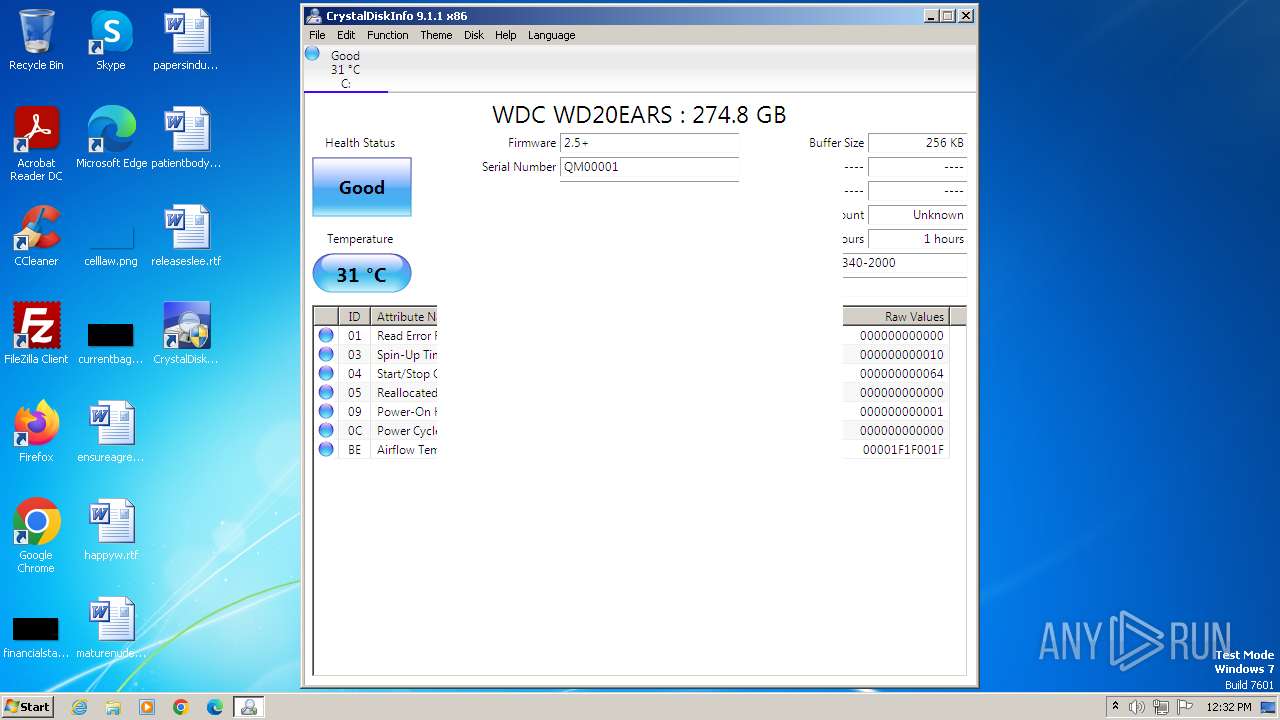Open the Disk menu
This screenshot has height=720, width=1280.
[x=474, y=35]
